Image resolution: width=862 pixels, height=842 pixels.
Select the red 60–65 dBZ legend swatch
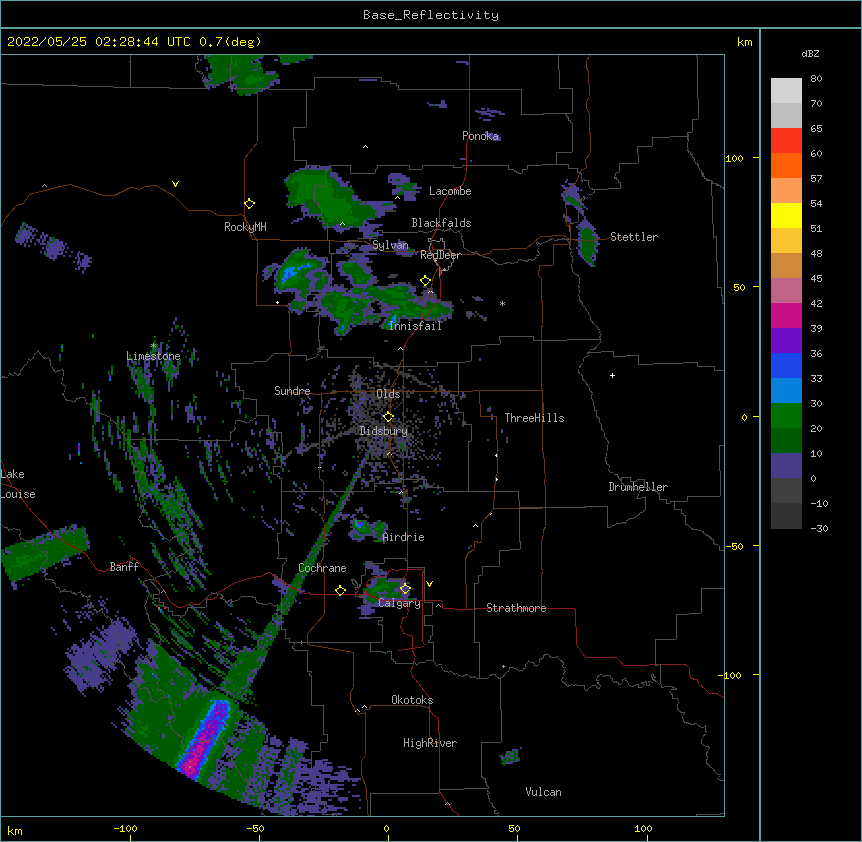pyautogui.click(x=786, y=141)
